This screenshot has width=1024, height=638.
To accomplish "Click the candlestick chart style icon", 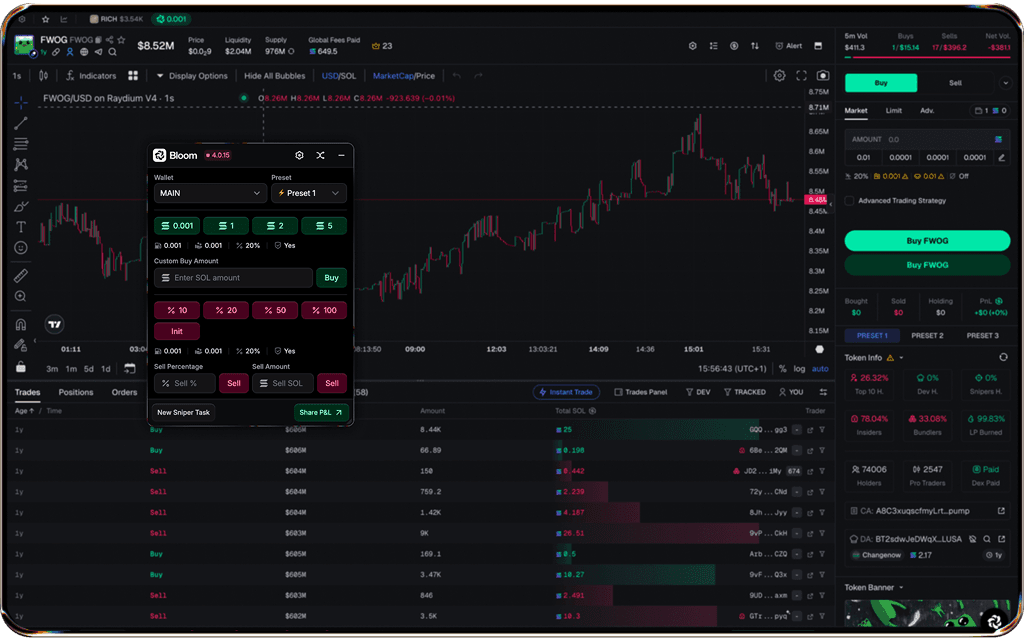I will pos(43,76).
